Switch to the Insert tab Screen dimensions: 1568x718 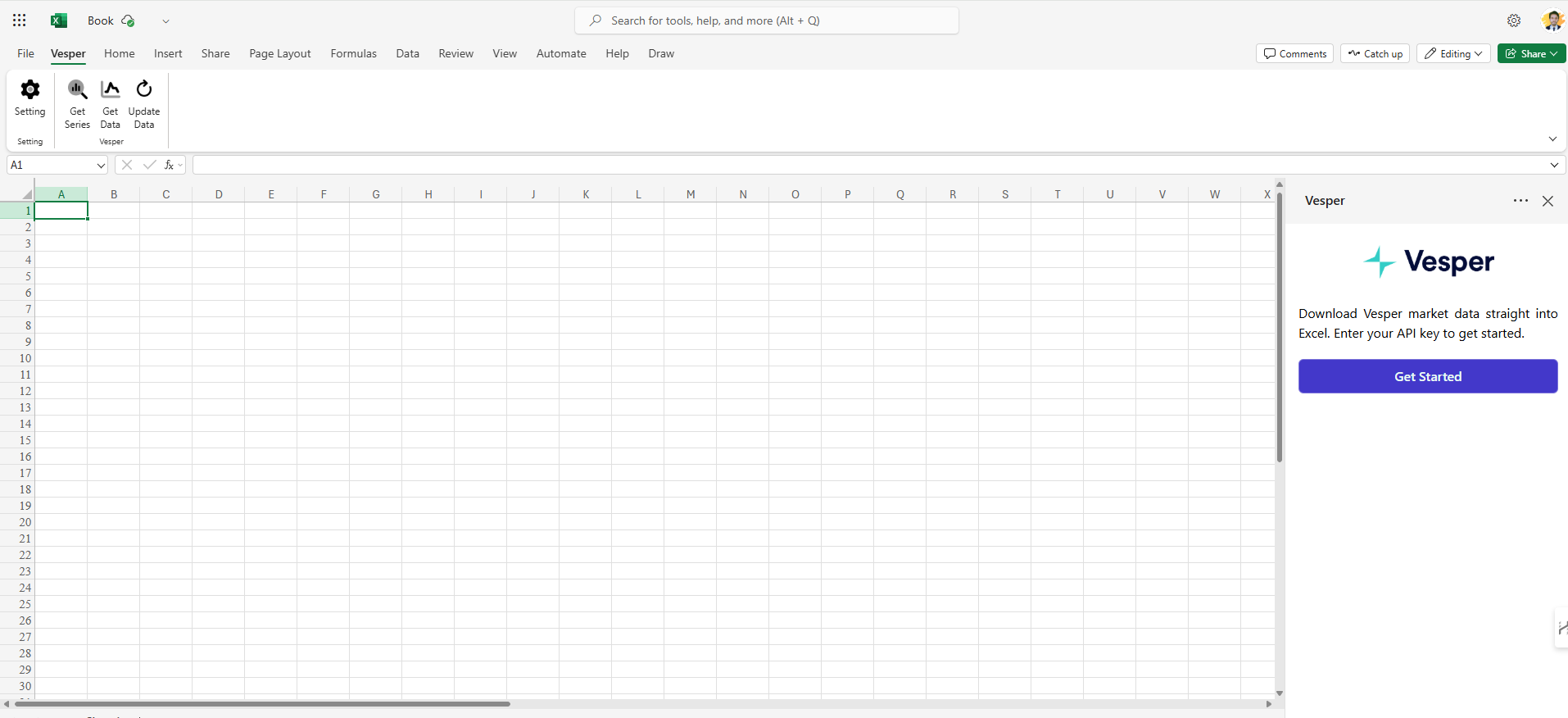pos(168,53)
